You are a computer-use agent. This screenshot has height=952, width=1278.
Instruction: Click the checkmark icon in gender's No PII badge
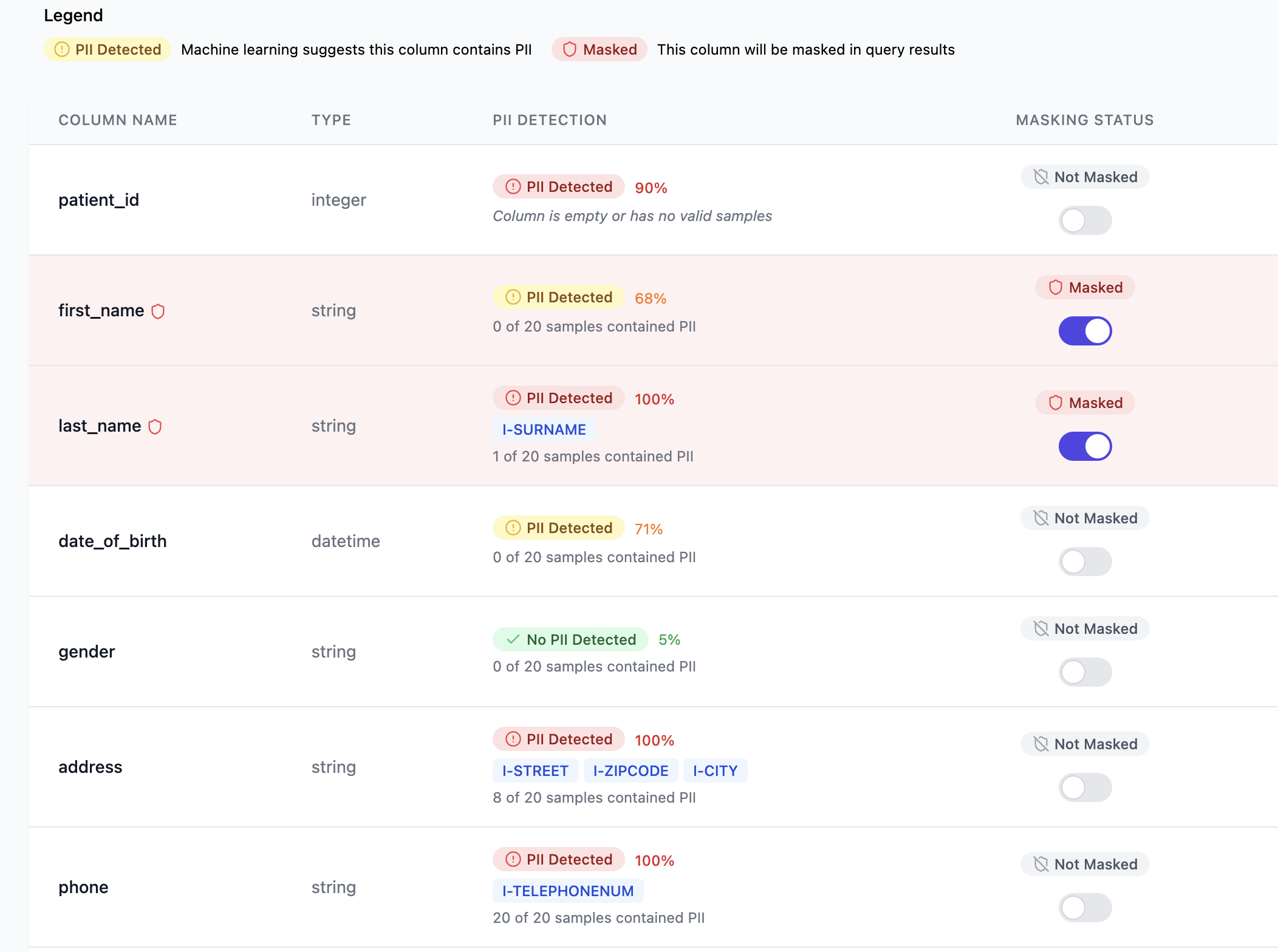513,639
